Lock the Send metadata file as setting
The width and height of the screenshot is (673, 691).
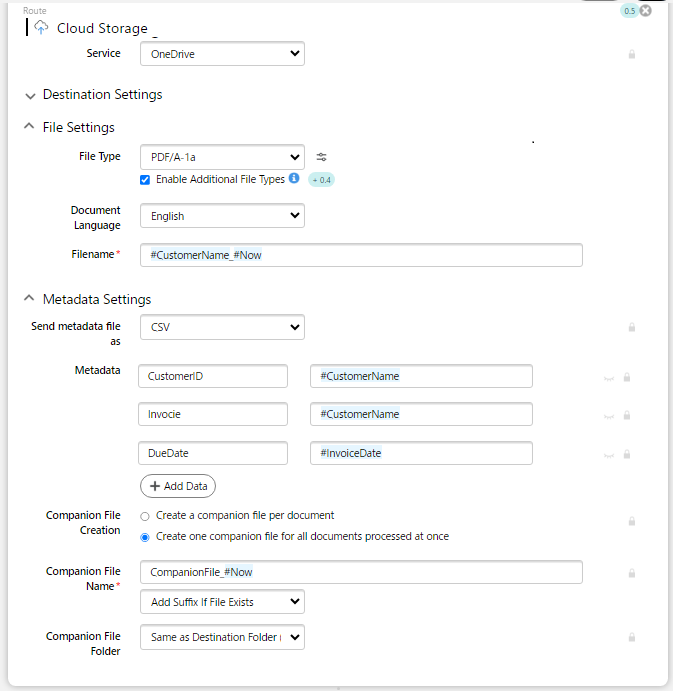(632, 327)
